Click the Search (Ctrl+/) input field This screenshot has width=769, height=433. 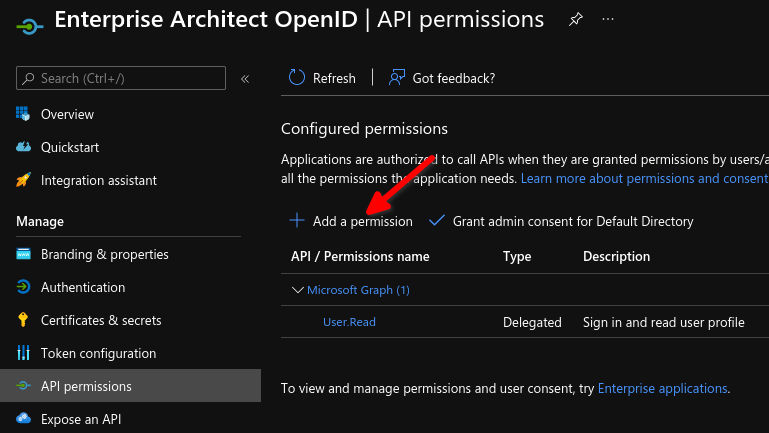[x=121, y=78]
